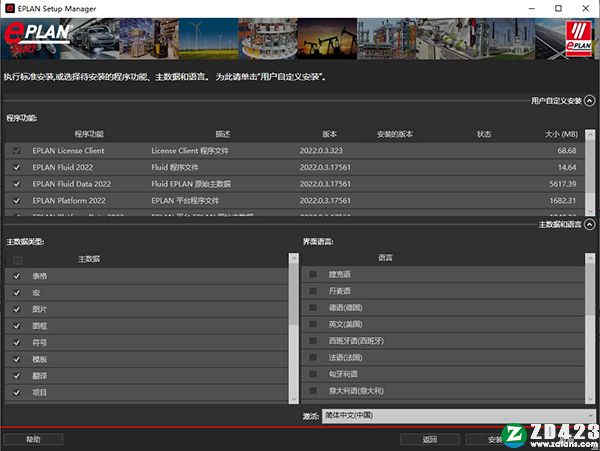Click the 语言 column header in language list
This screenshot has height=451, width=600.
pos(385,258)
